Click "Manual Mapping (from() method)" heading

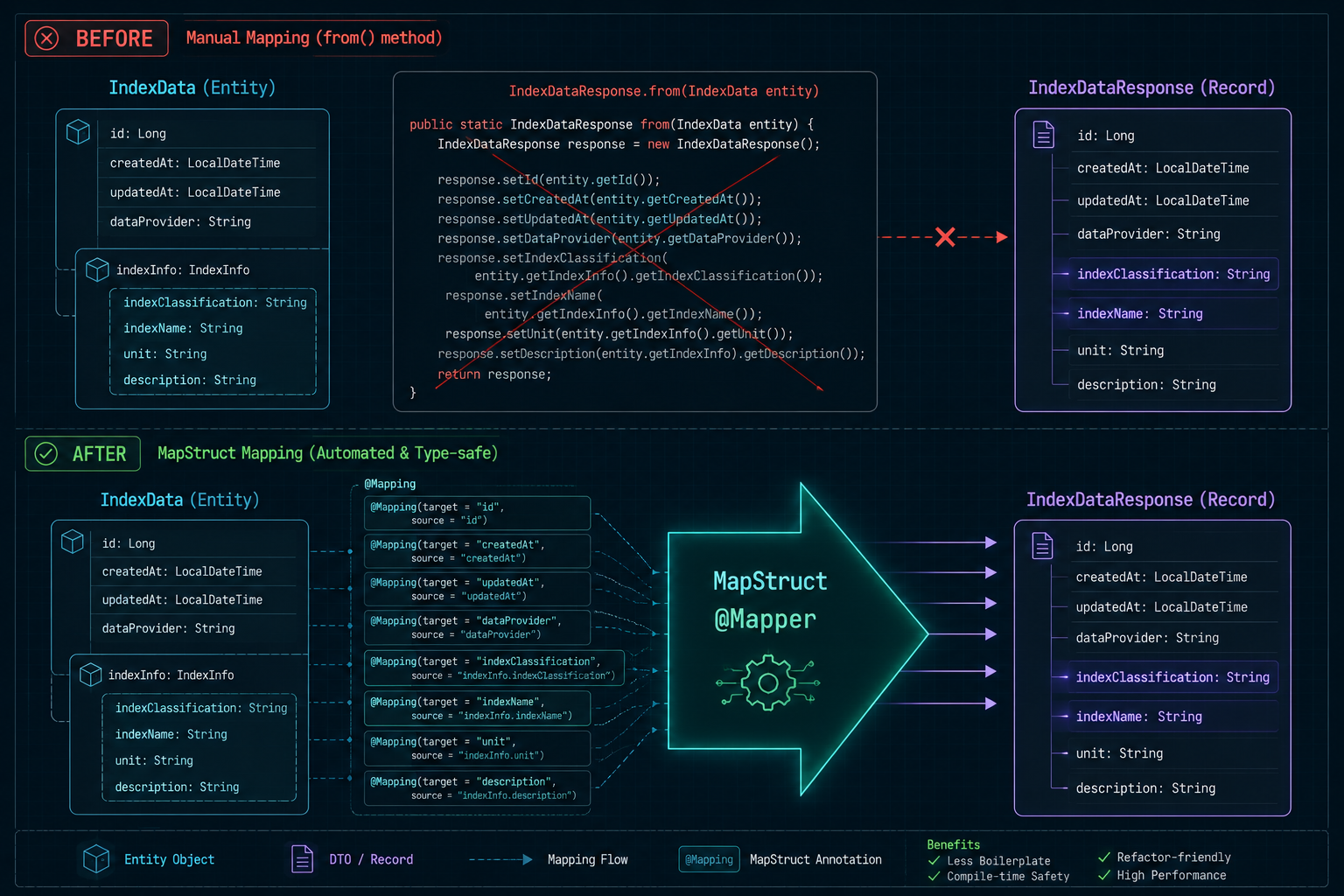[314, 38]
